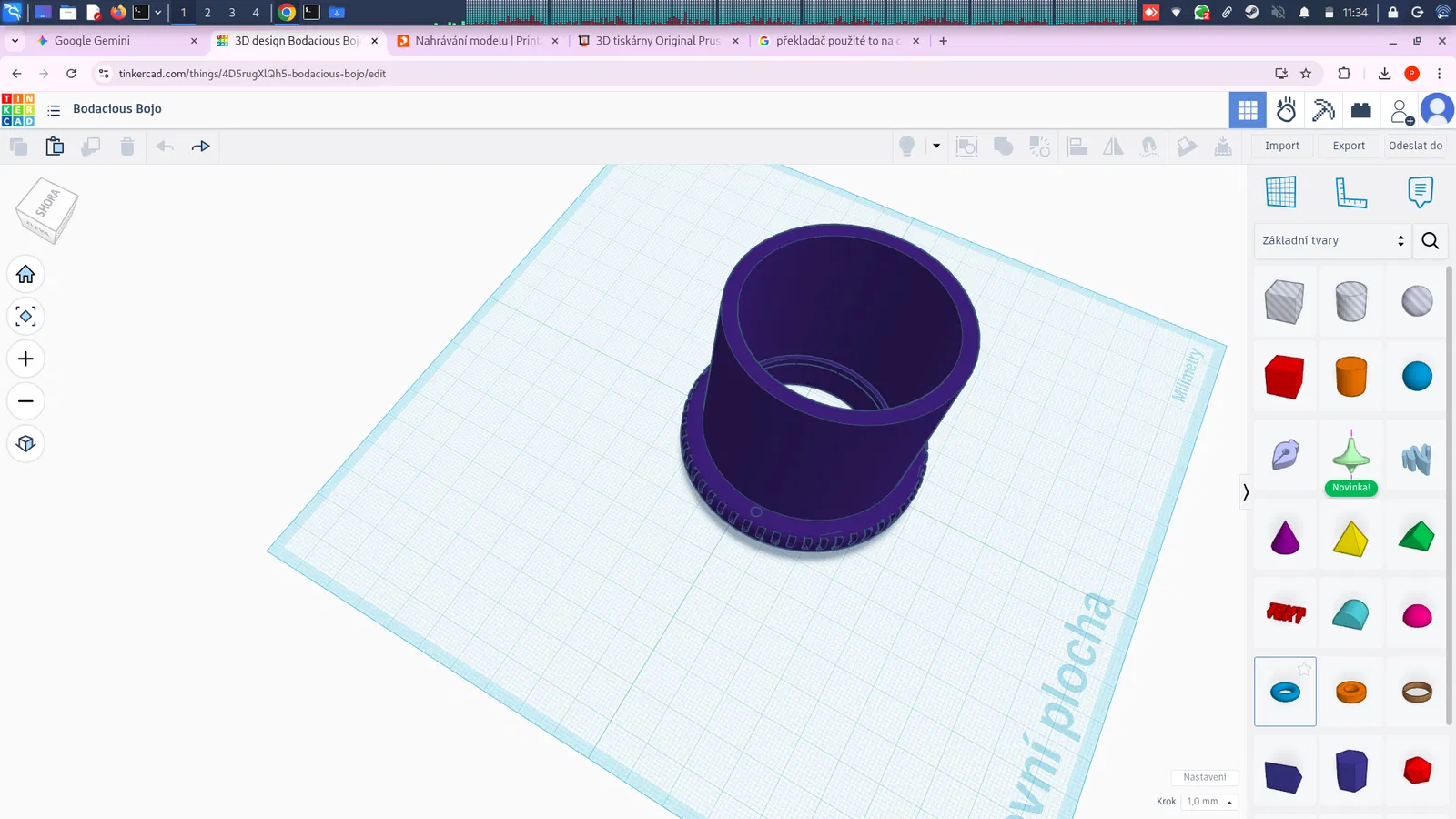
Task: Pick the orange torus shape
Action: [x=1351, y=692]
